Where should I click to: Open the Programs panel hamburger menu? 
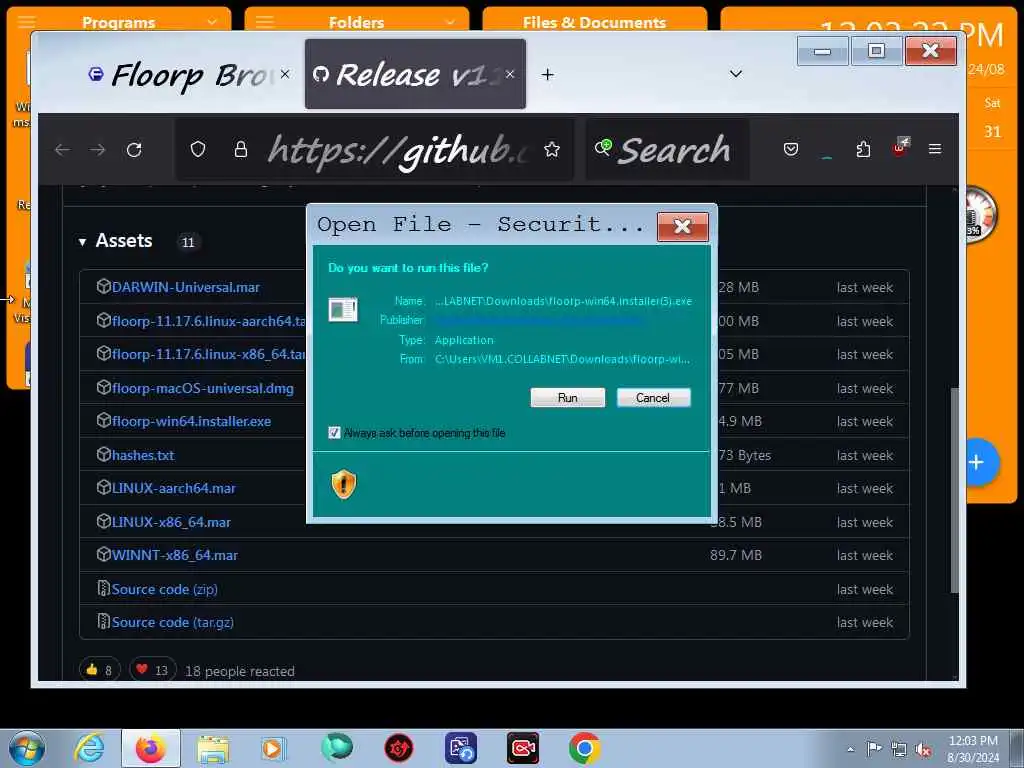pos(26,22)
